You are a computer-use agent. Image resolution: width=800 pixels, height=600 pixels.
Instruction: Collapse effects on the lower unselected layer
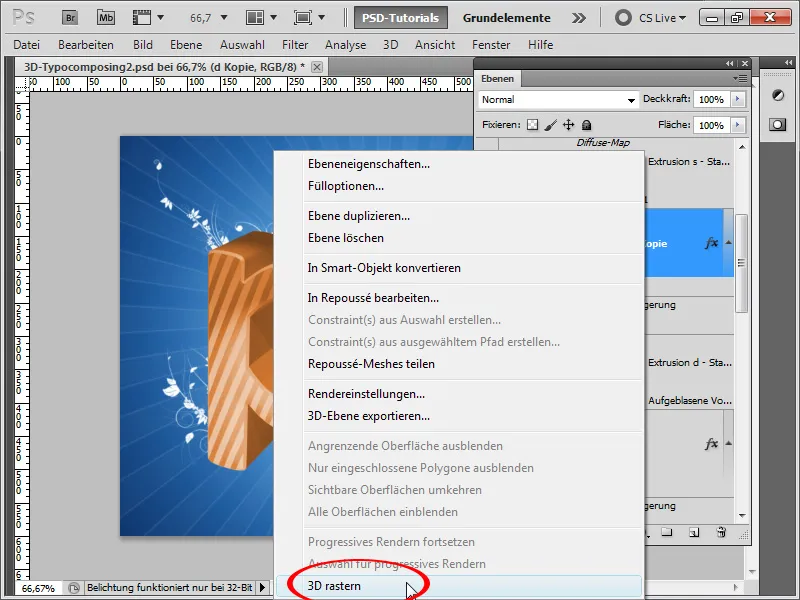pyautogui.click(x=729, y=443)
